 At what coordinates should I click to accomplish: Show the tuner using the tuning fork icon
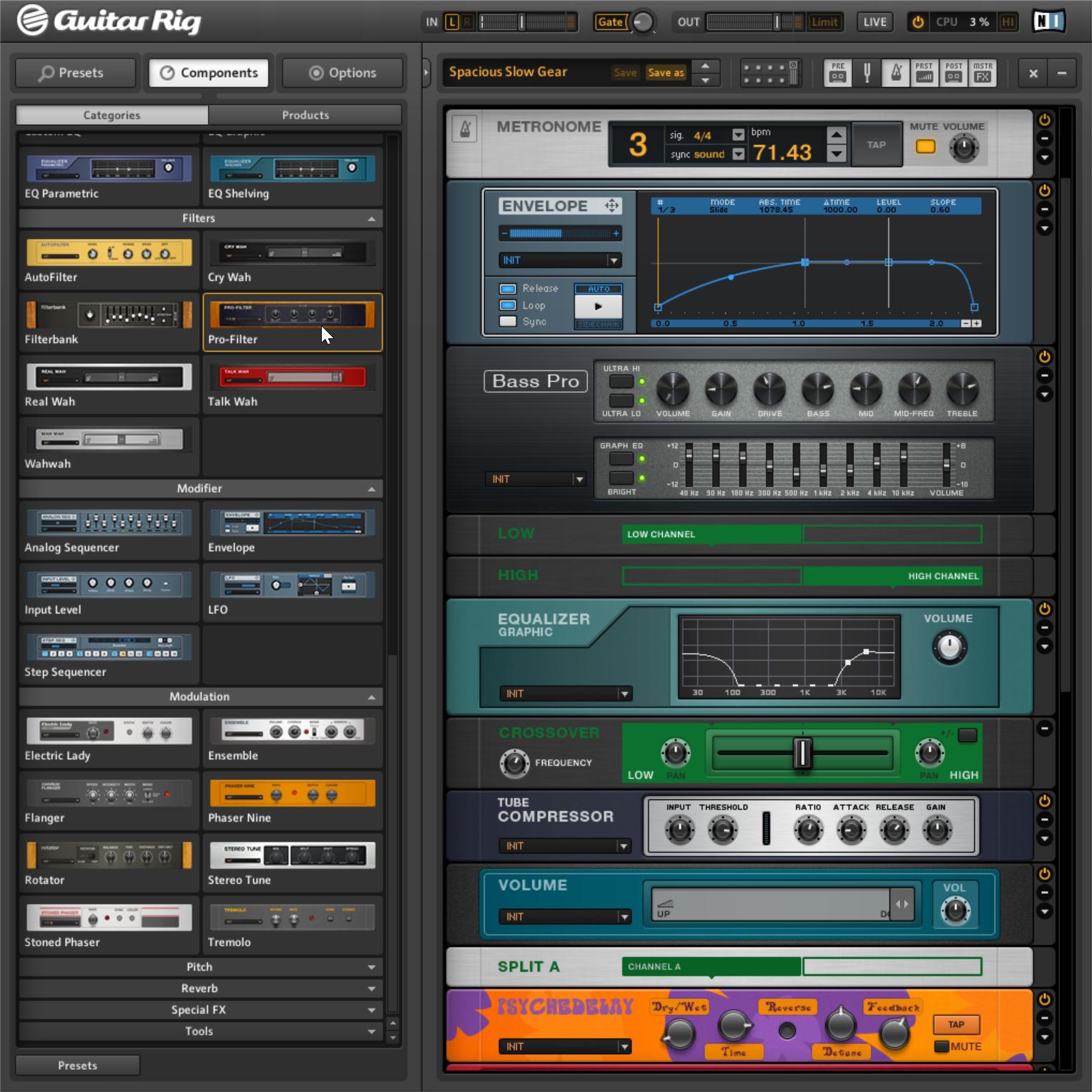(867, 72)
